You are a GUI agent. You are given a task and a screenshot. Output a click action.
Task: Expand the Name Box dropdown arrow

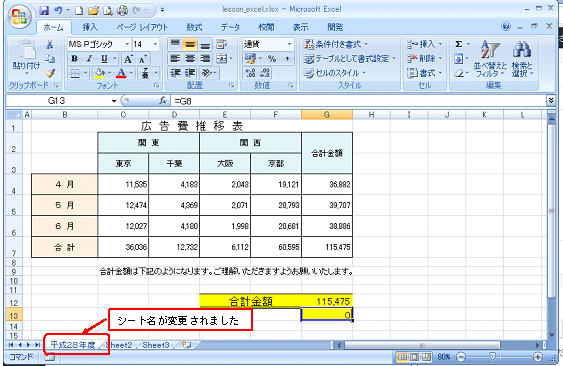114,101
